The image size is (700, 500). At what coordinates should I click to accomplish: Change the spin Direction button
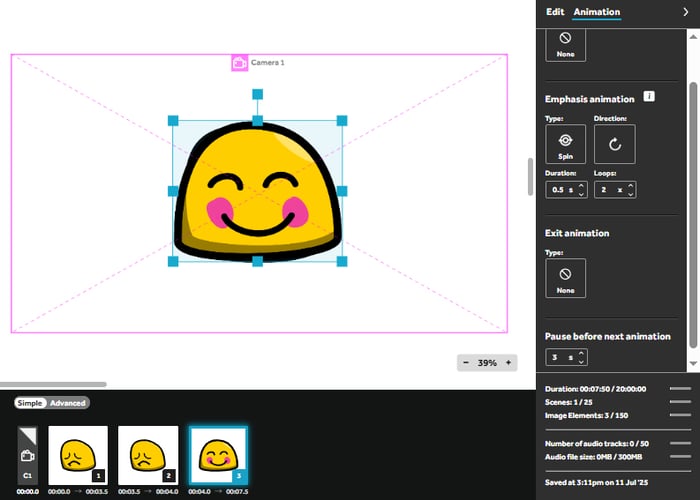point(615,144)
